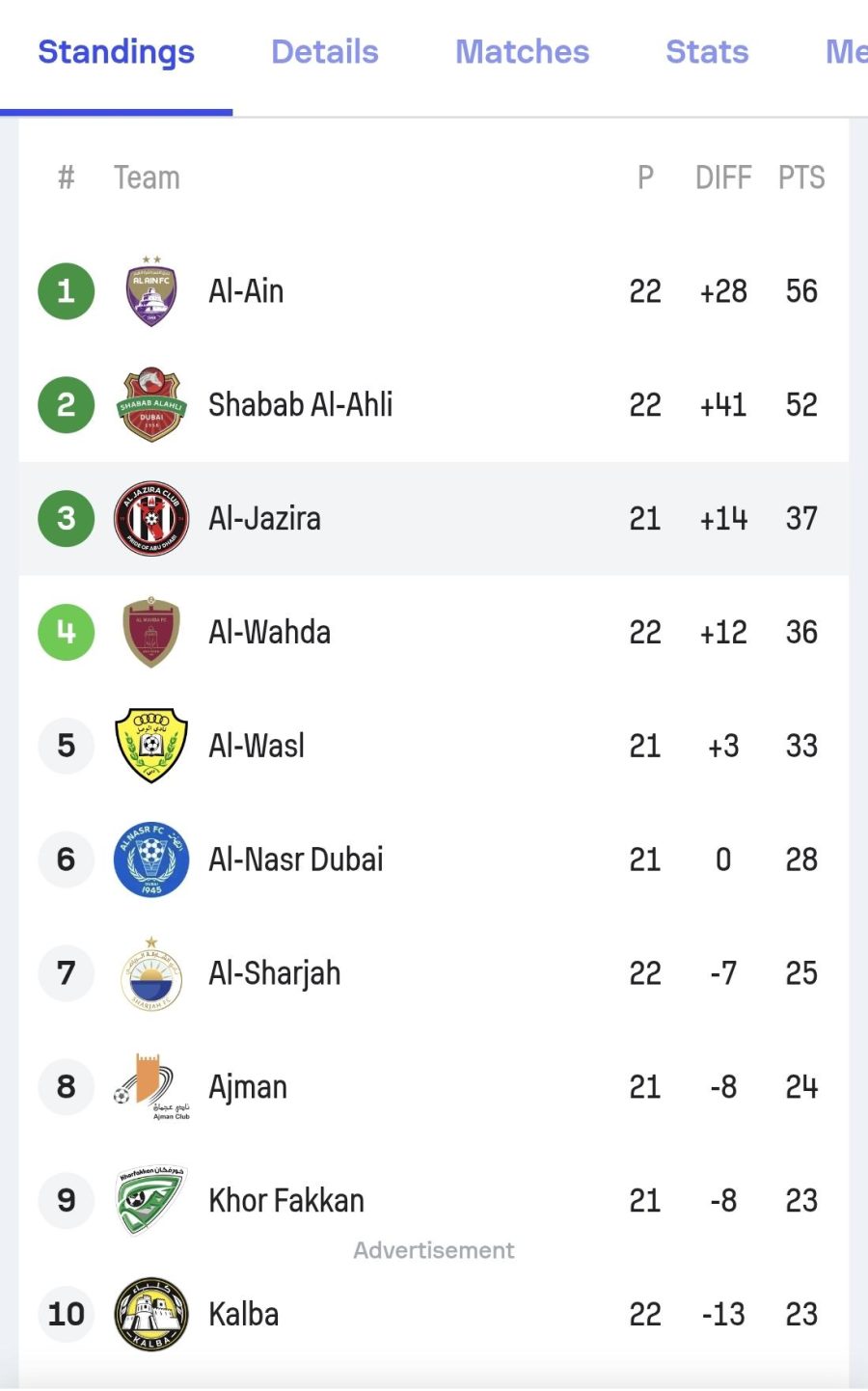
Task: View the Al-Nasr Dubai team page
Action: [x=296, y=859]
